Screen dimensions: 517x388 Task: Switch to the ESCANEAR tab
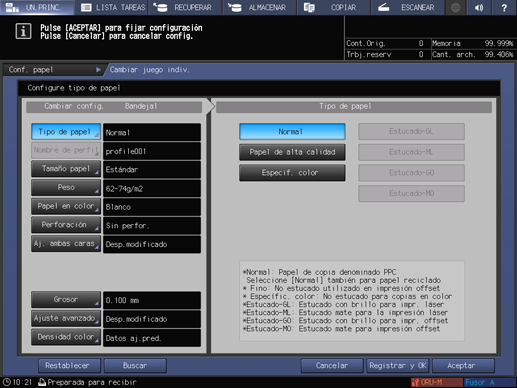pos(407,7)
